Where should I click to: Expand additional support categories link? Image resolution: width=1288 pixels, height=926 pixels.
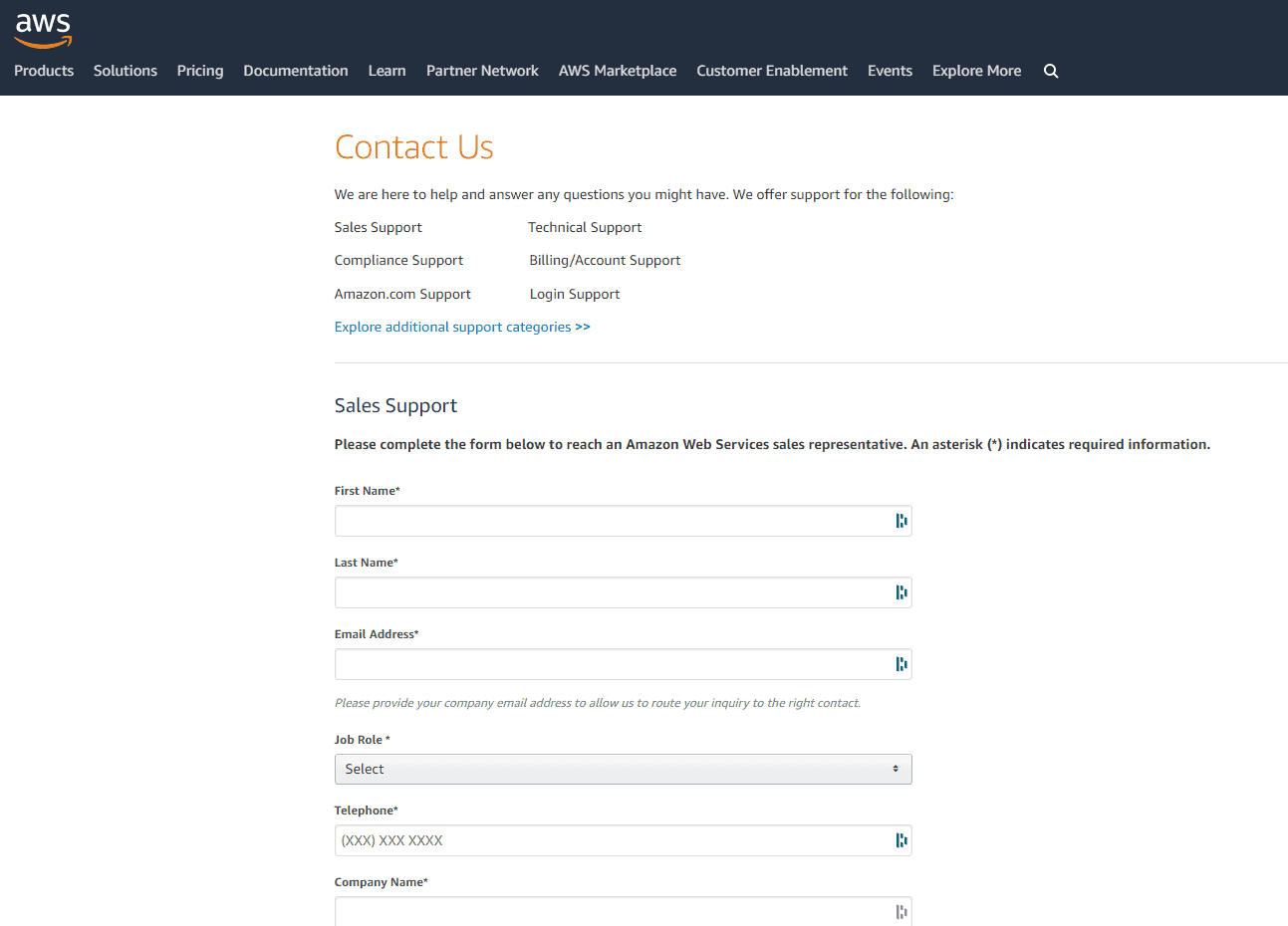tap(461, 327)
